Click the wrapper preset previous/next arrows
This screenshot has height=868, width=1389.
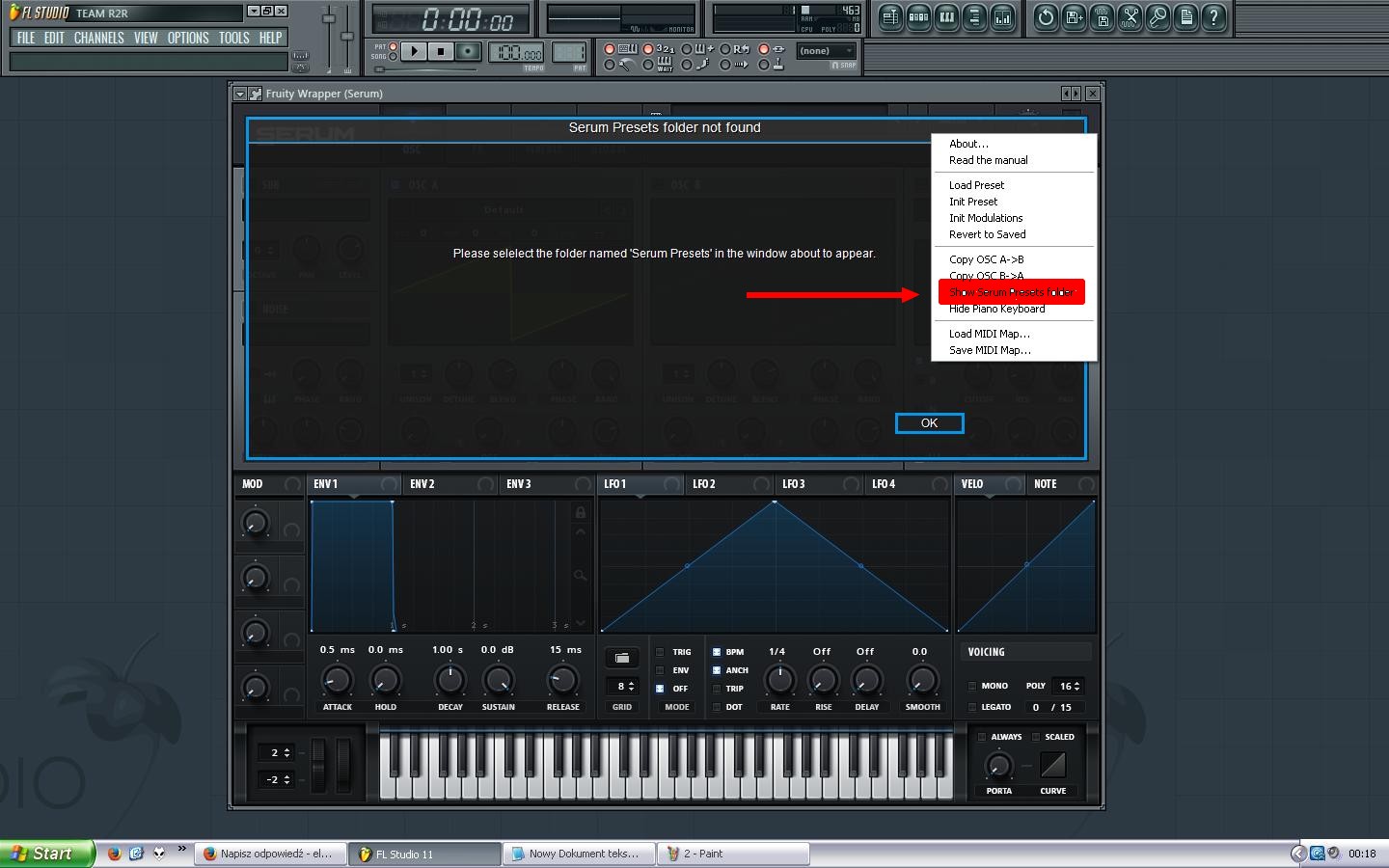(x=1071, y=94)
